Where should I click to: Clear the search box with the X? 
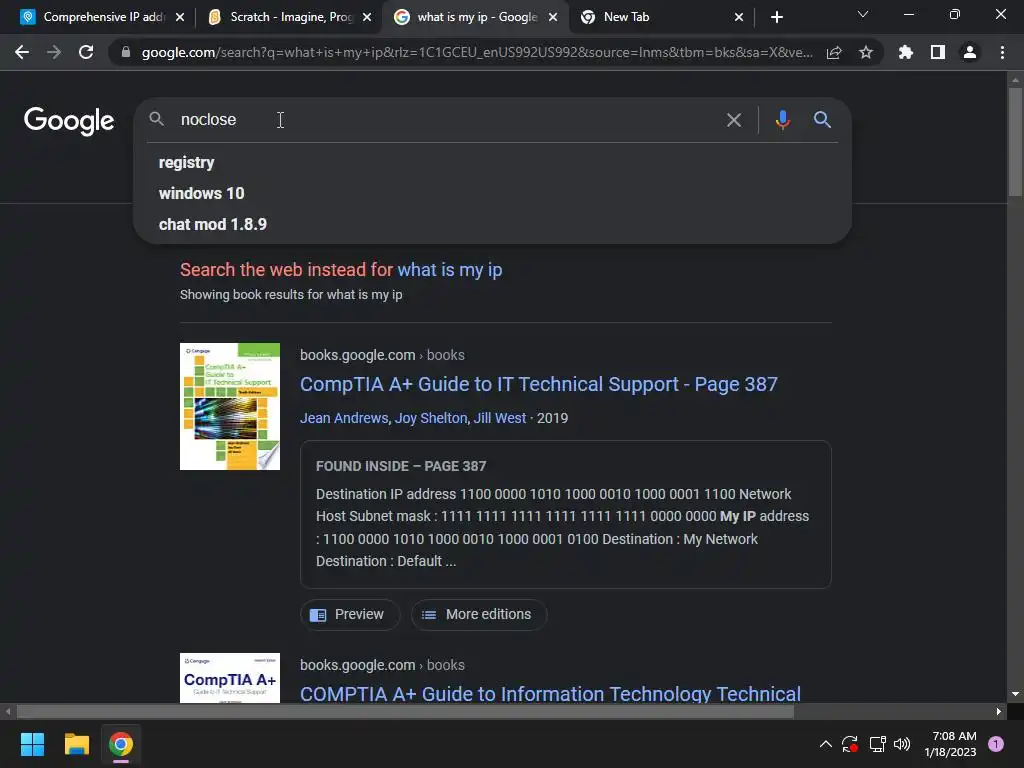(x=734, y=120)
